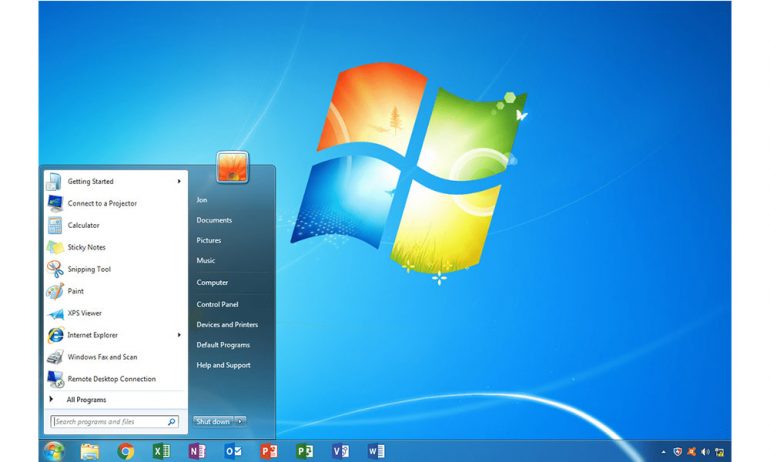This screenshot has height=462, width=770.
Task: Launch Outlook from the taskbar
Action: 233,451
